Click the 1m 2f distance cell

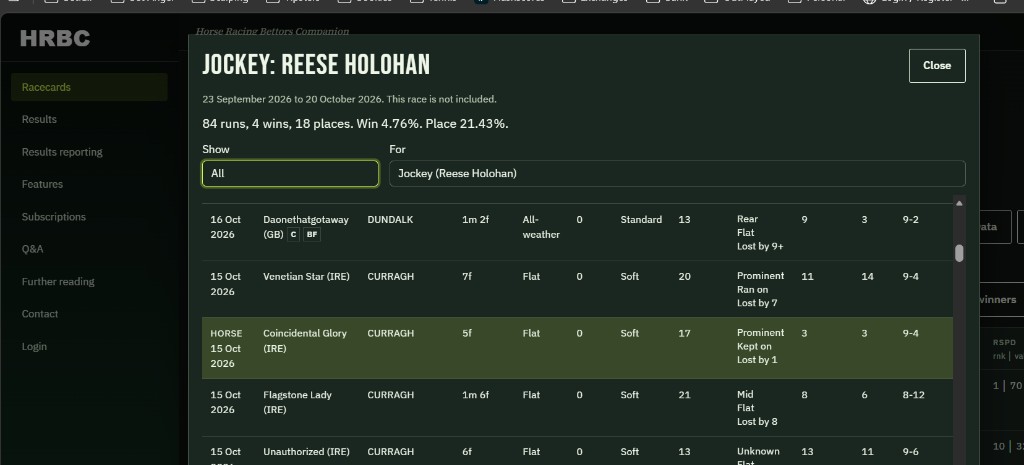[x=475, y=219]
